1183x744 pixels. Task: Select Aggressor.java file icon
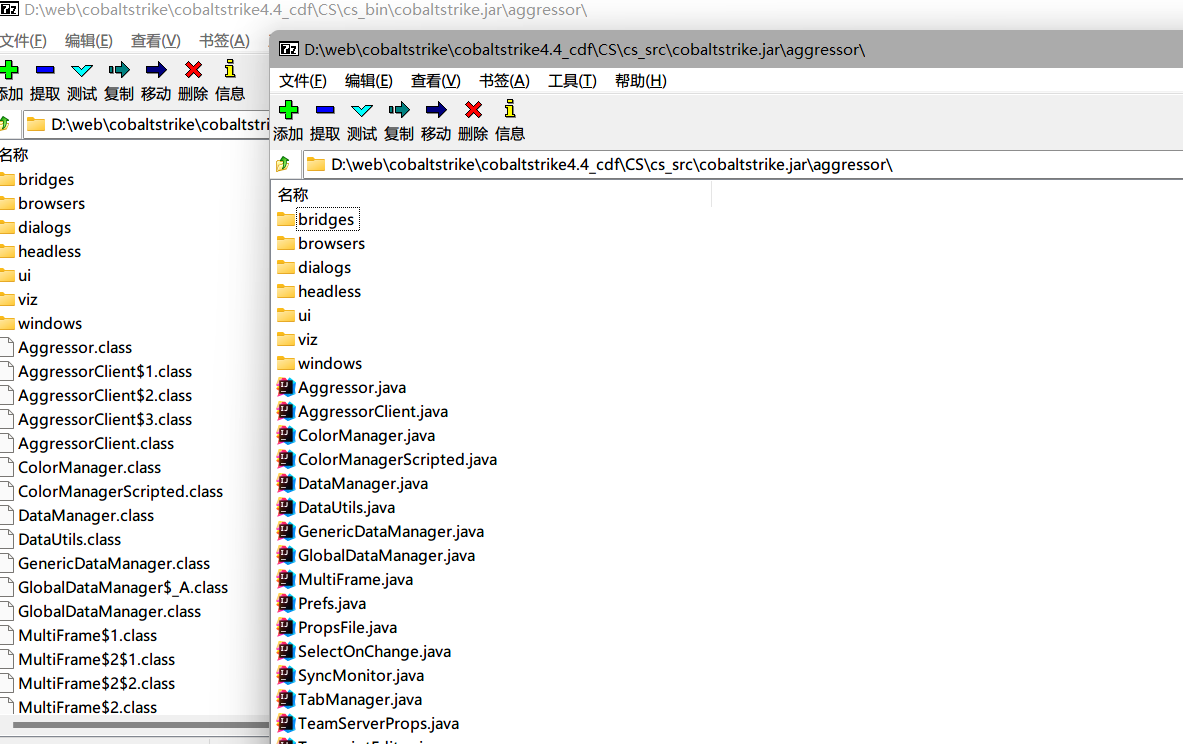pos(285,387)
